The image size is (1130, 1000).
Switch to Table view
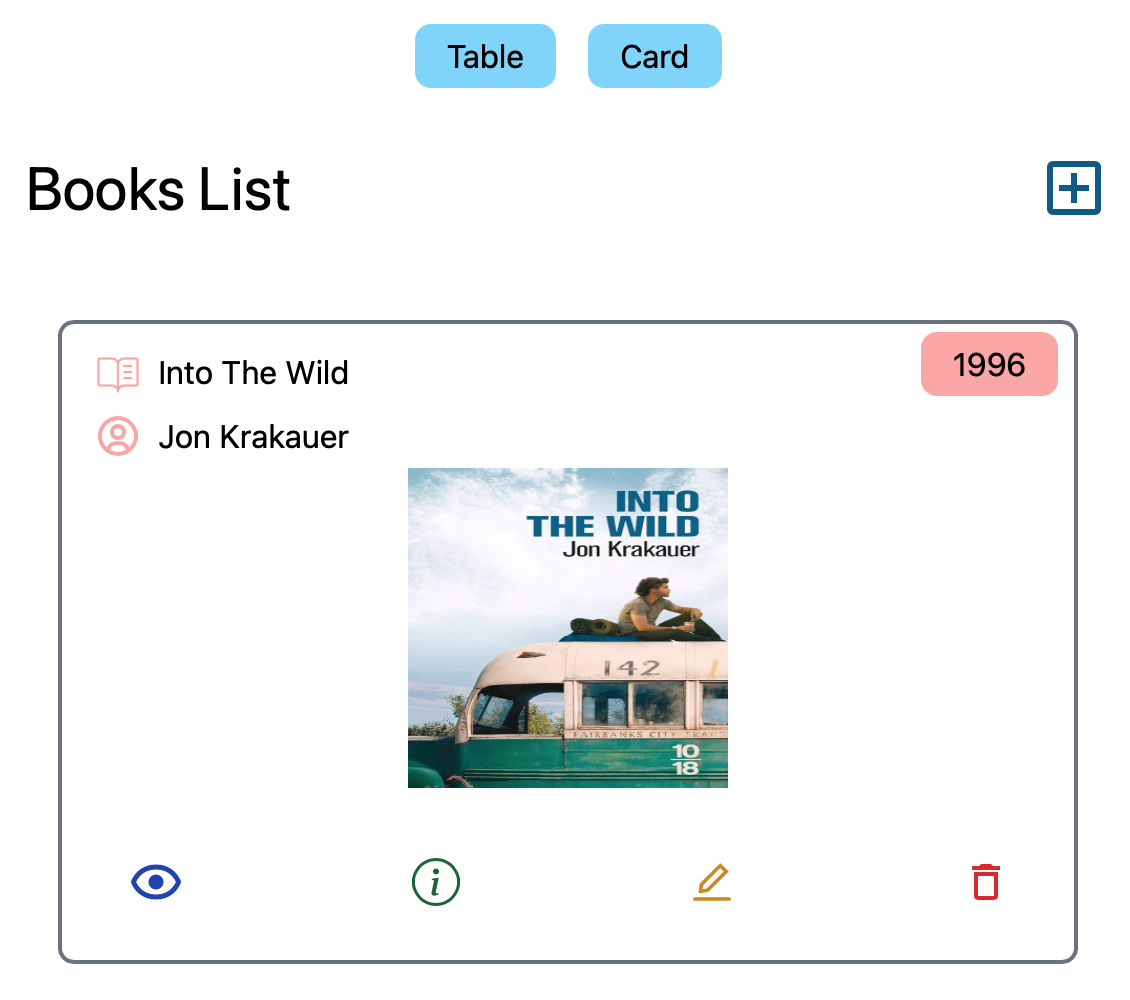(x=485, y=56)
